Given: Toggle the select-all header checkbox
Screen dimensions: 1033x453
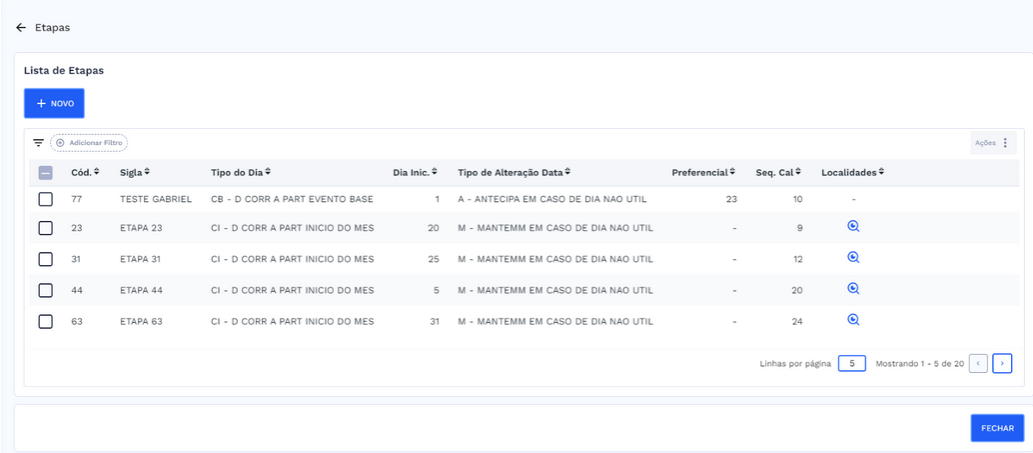Looking at the screenshot, I should pyautogui.click(x=45, y=172).
